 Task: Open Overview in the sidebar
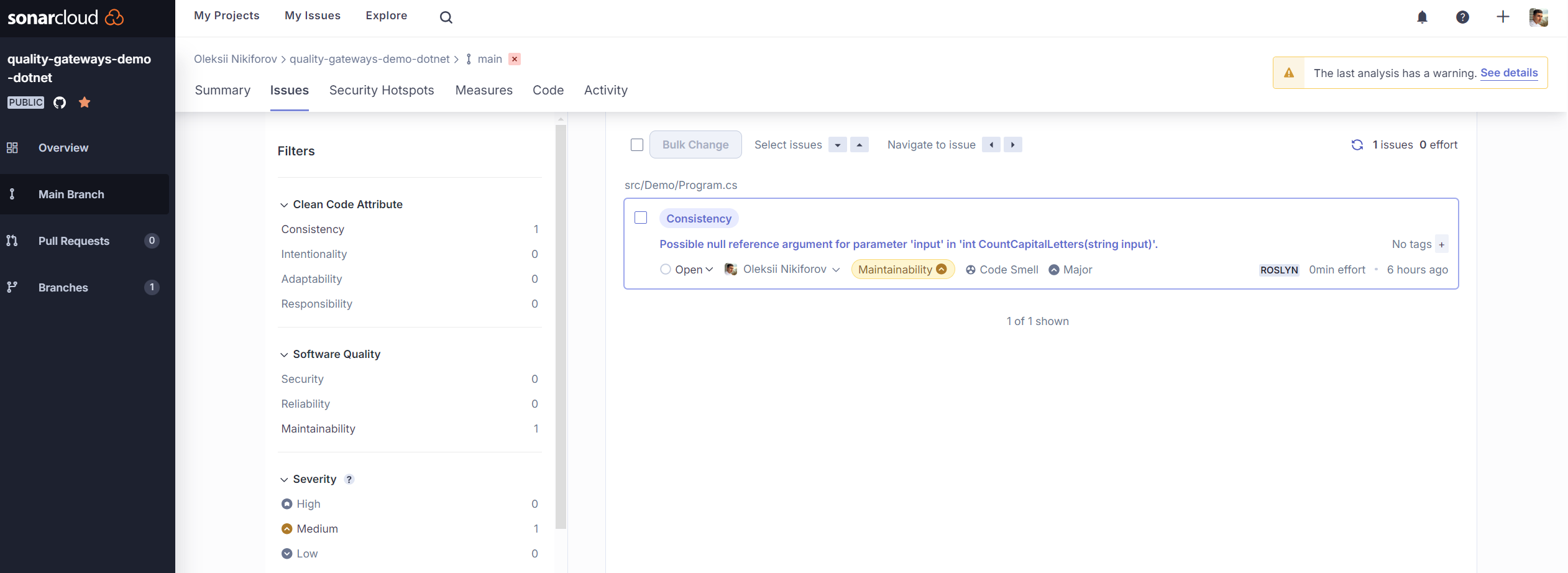85,148
